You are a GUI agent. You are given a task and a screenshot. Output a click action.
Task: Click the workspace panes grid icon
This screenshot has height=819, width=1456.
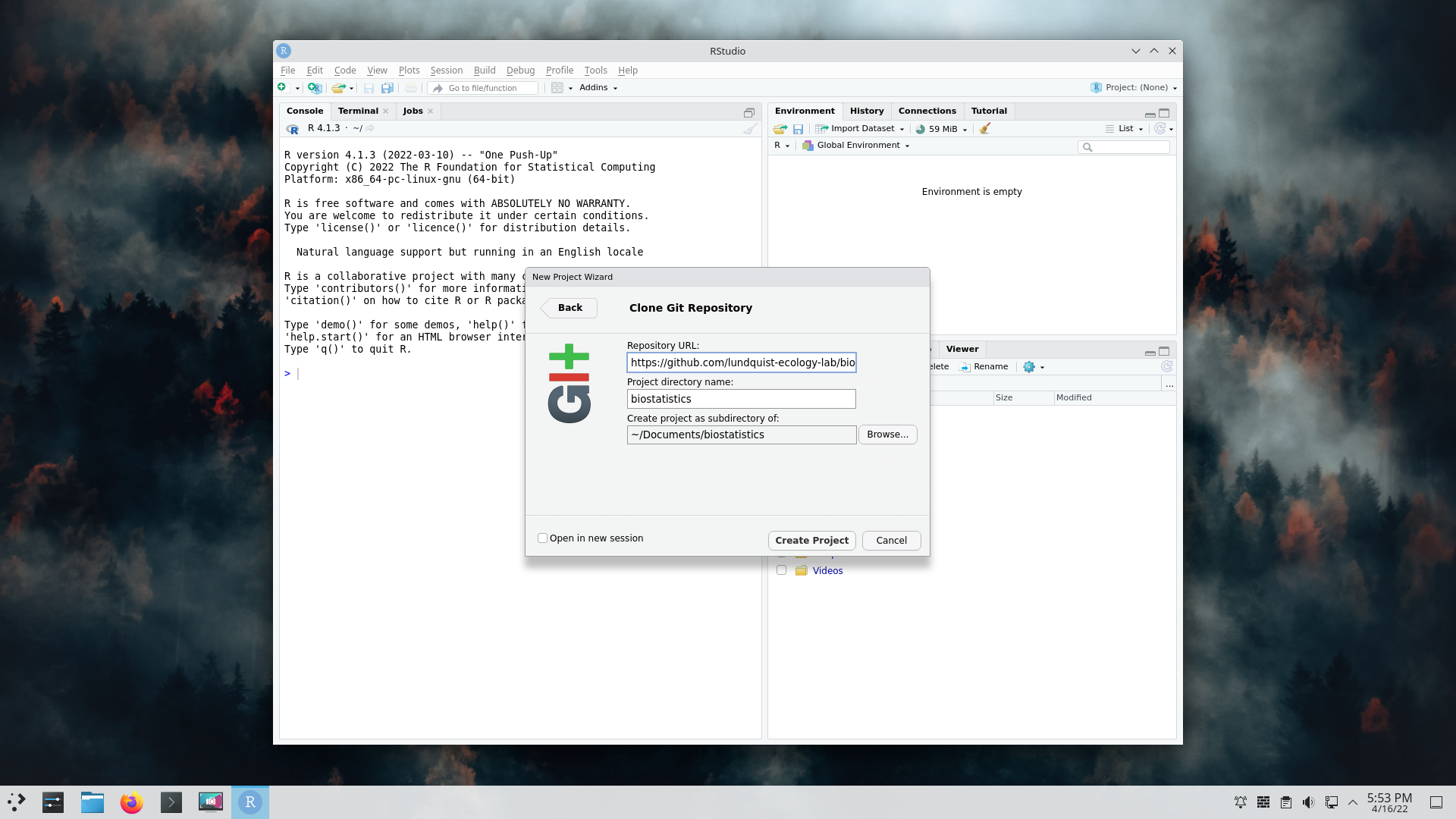click(x=557, y=88)
